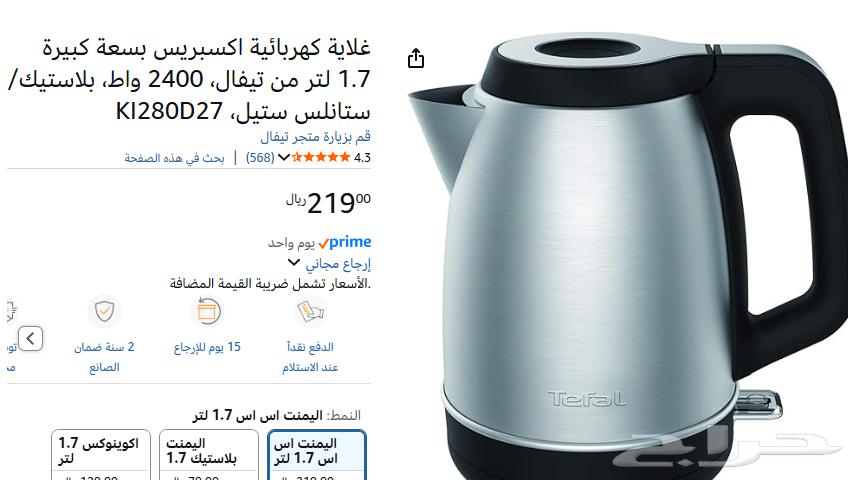Click the 2 سنة ضمان الصانع label
This screenshot has height=480, width=848.
pos(104,357)
